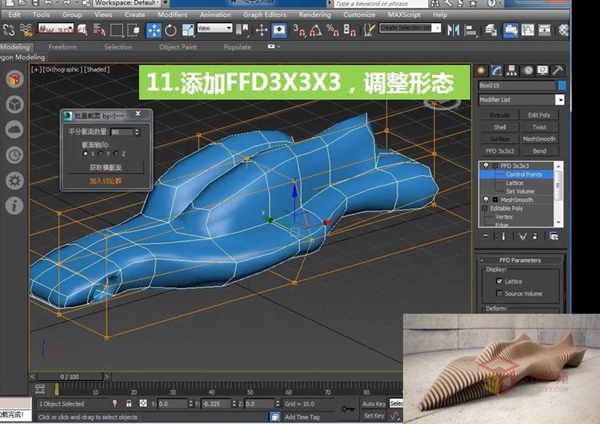Toggle the Graphite ribbon icon
This screenshot has width=600, height=424.
tap(510, 30)
